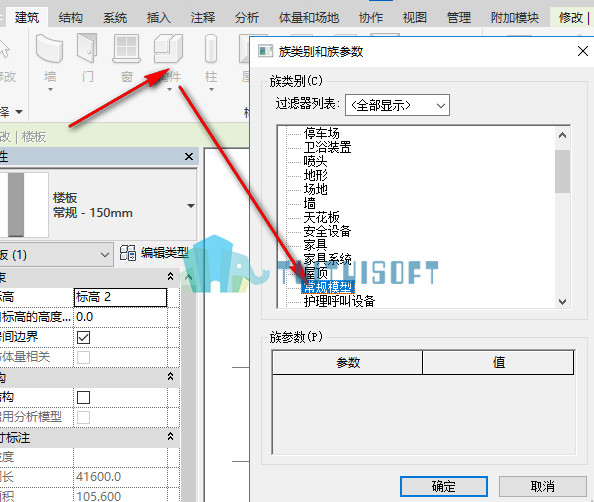
Task: Click the category list scrollbar thumb
Action: 563,171
